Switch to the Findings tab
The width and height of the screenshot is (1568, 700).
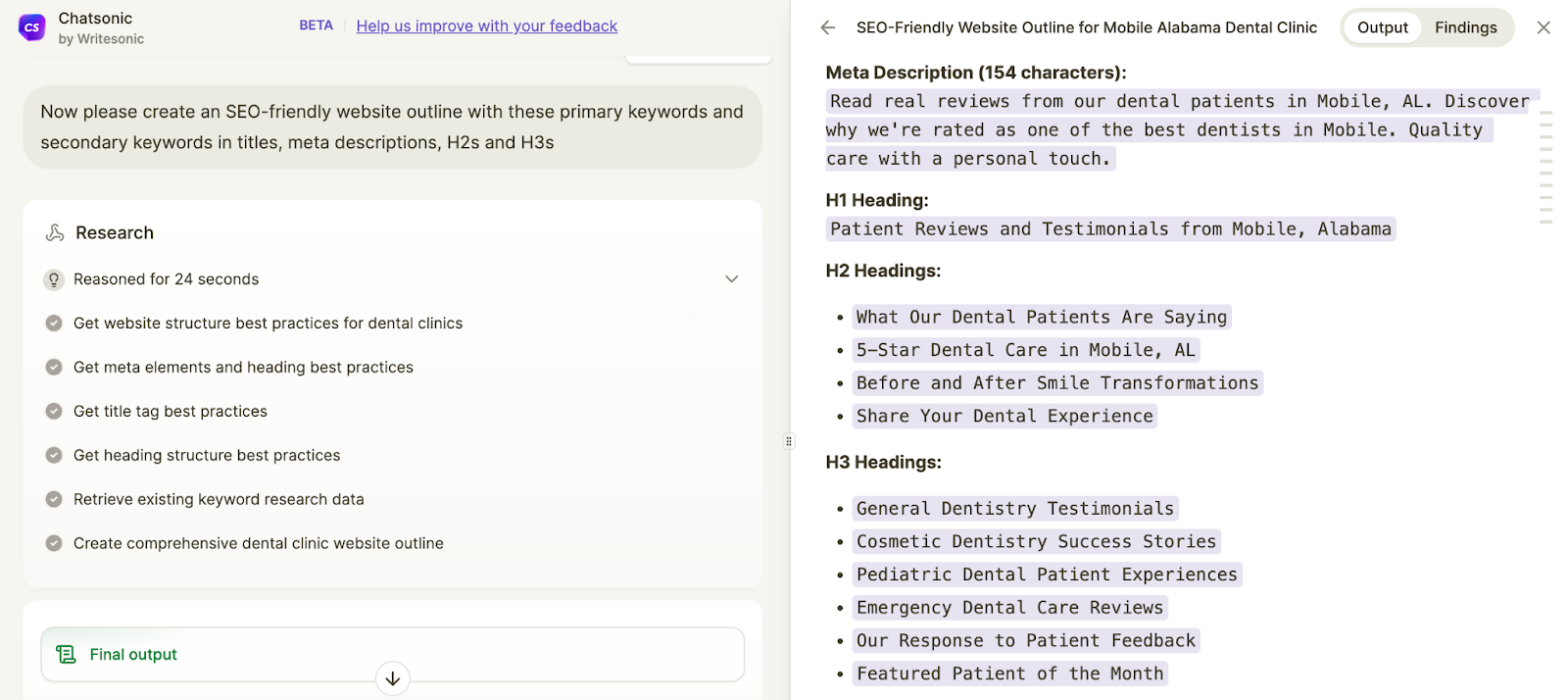pyautogui.click(x=1465, y=27)
